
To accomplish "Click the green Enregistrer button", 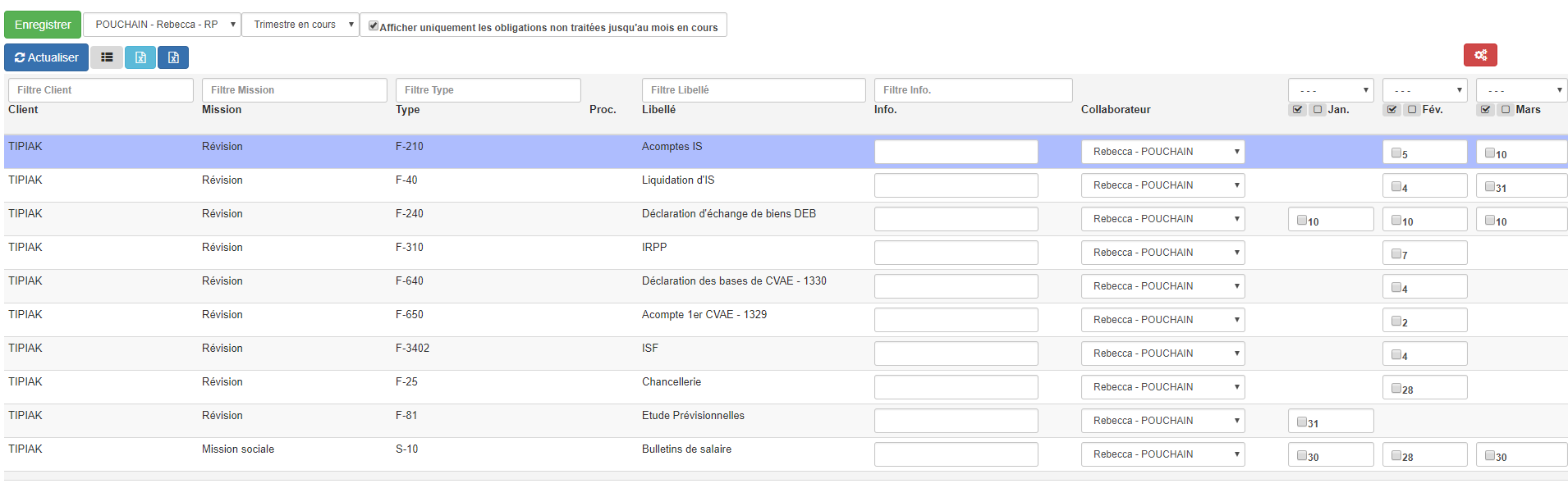I will pyautogui.click(x=43, y=25).
